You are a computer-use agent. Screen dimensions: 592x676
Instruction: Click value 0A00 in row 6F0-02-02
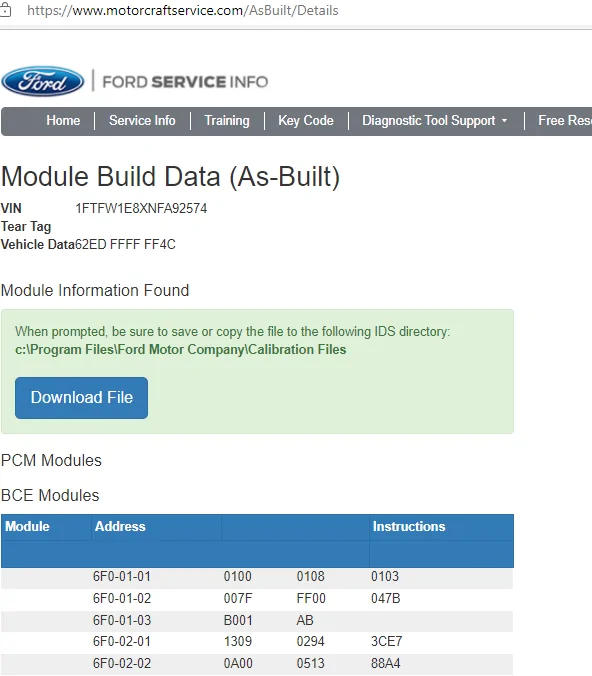[x=238, y=663]
